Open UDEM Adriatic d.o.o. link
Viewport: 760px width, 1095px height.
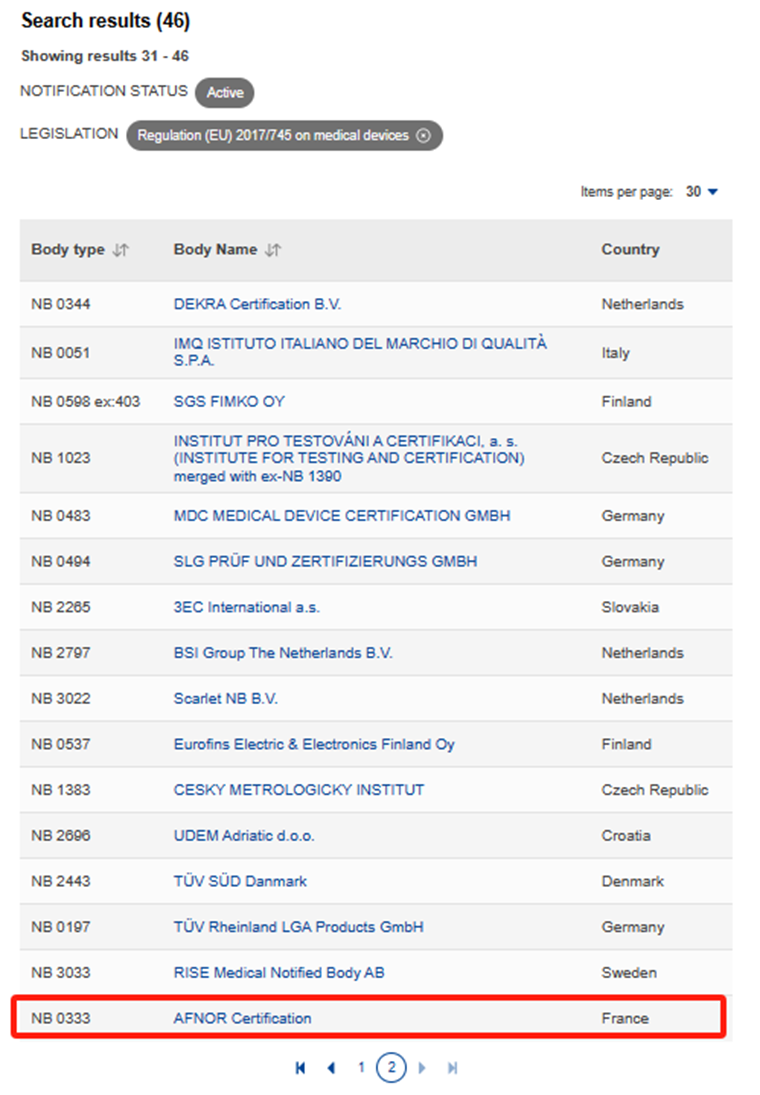coord(244,836)
